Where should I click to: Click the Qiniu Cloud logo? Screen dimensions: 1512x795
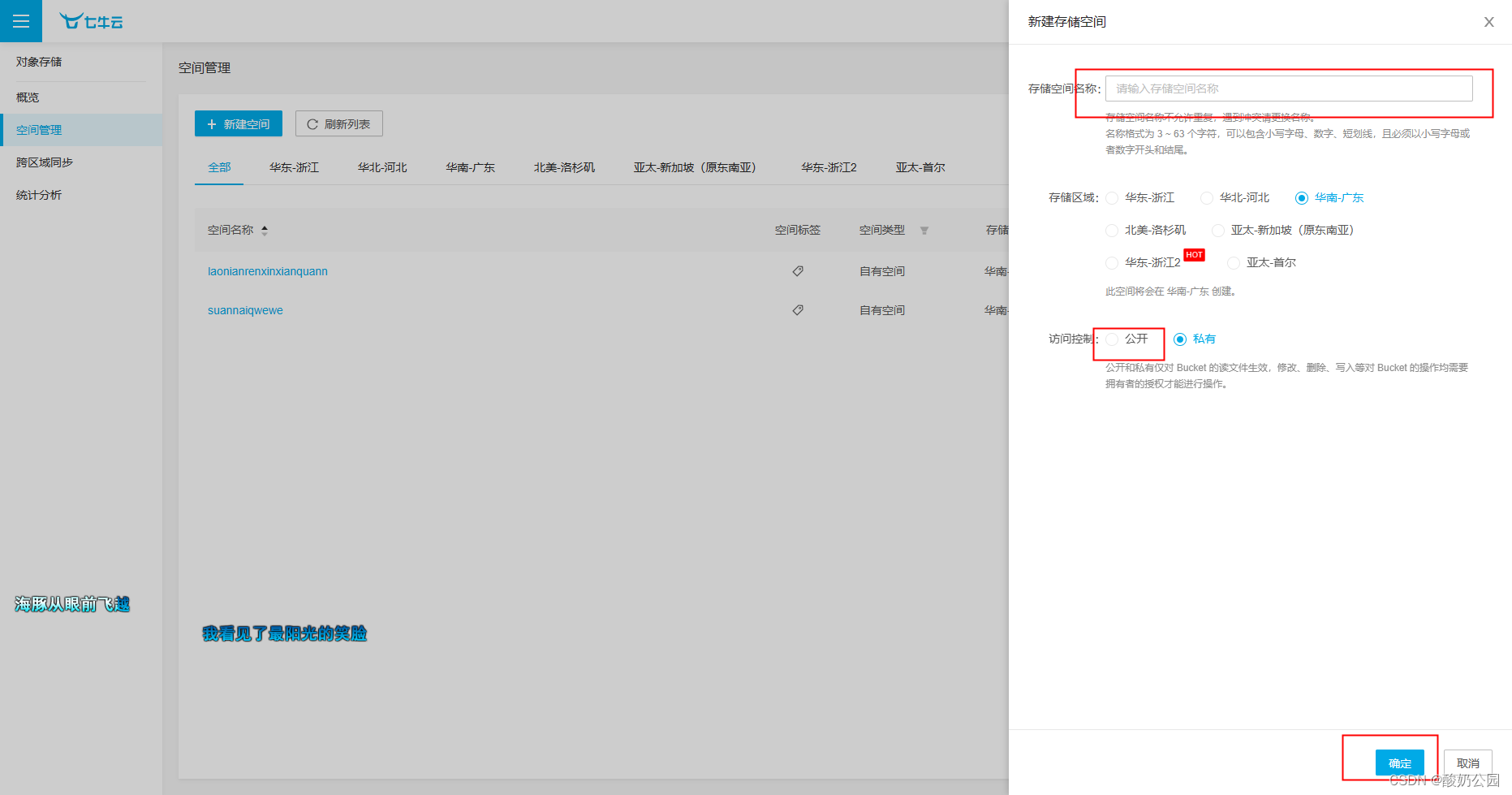point(91,21)
